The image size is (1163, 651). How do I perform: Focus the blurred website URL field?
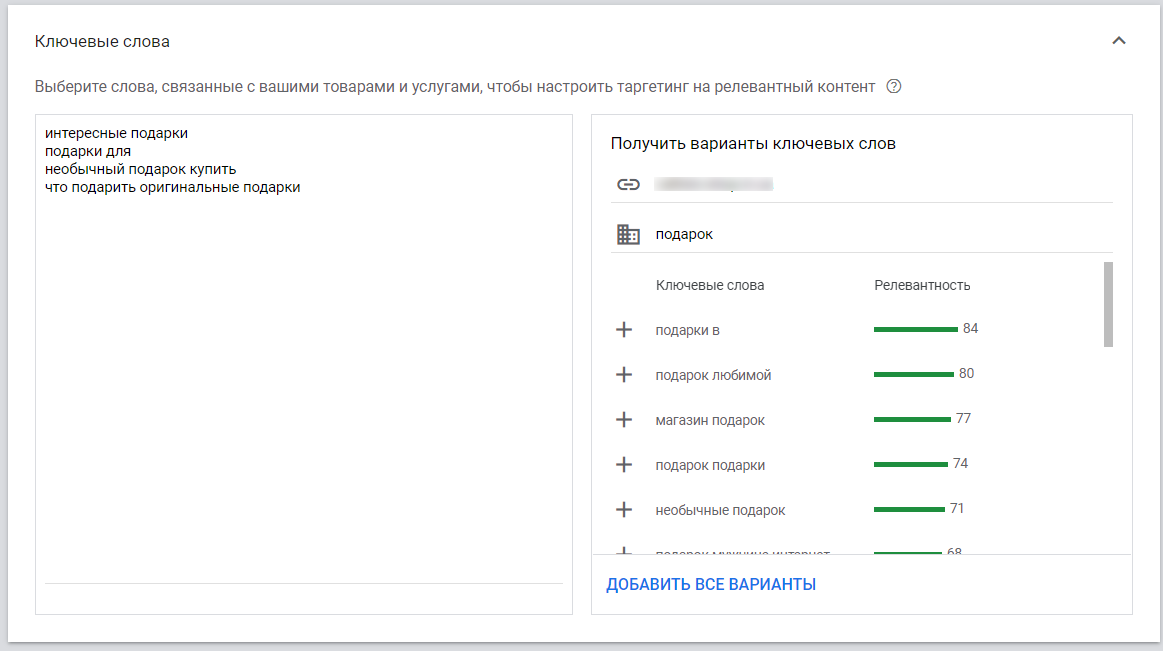pos(714,184)
